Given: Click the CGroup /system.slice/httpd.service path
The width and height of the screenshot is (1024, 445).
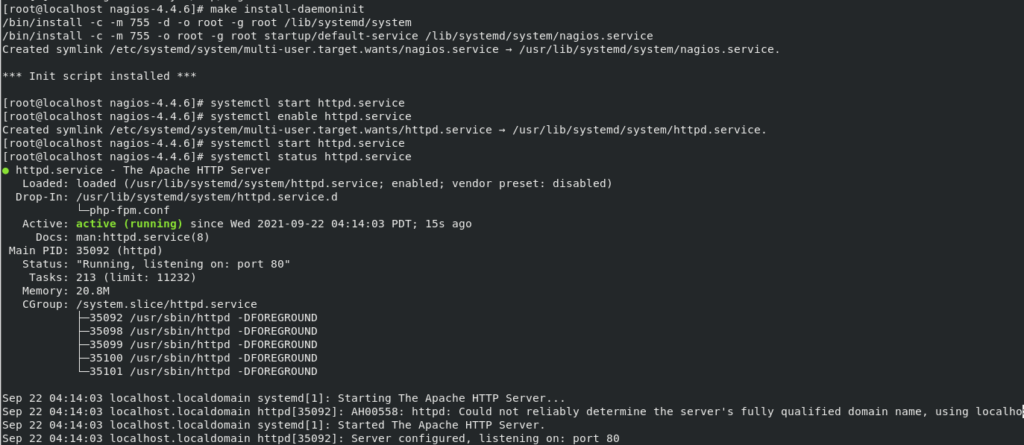Looking at the screenshot, I should pos(167,305).
